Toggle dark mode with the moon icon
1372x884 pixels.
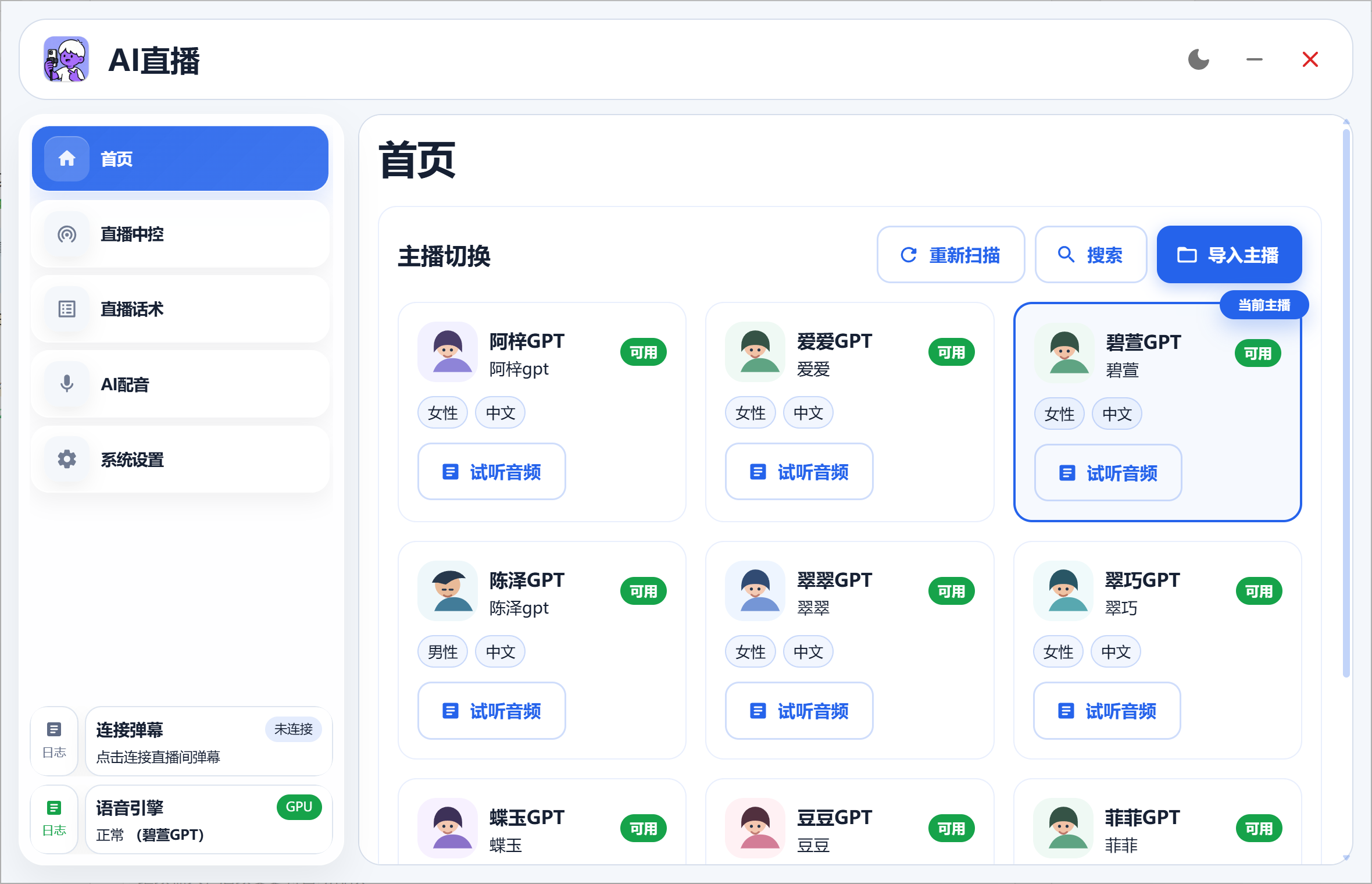[x=1199, y=59]
